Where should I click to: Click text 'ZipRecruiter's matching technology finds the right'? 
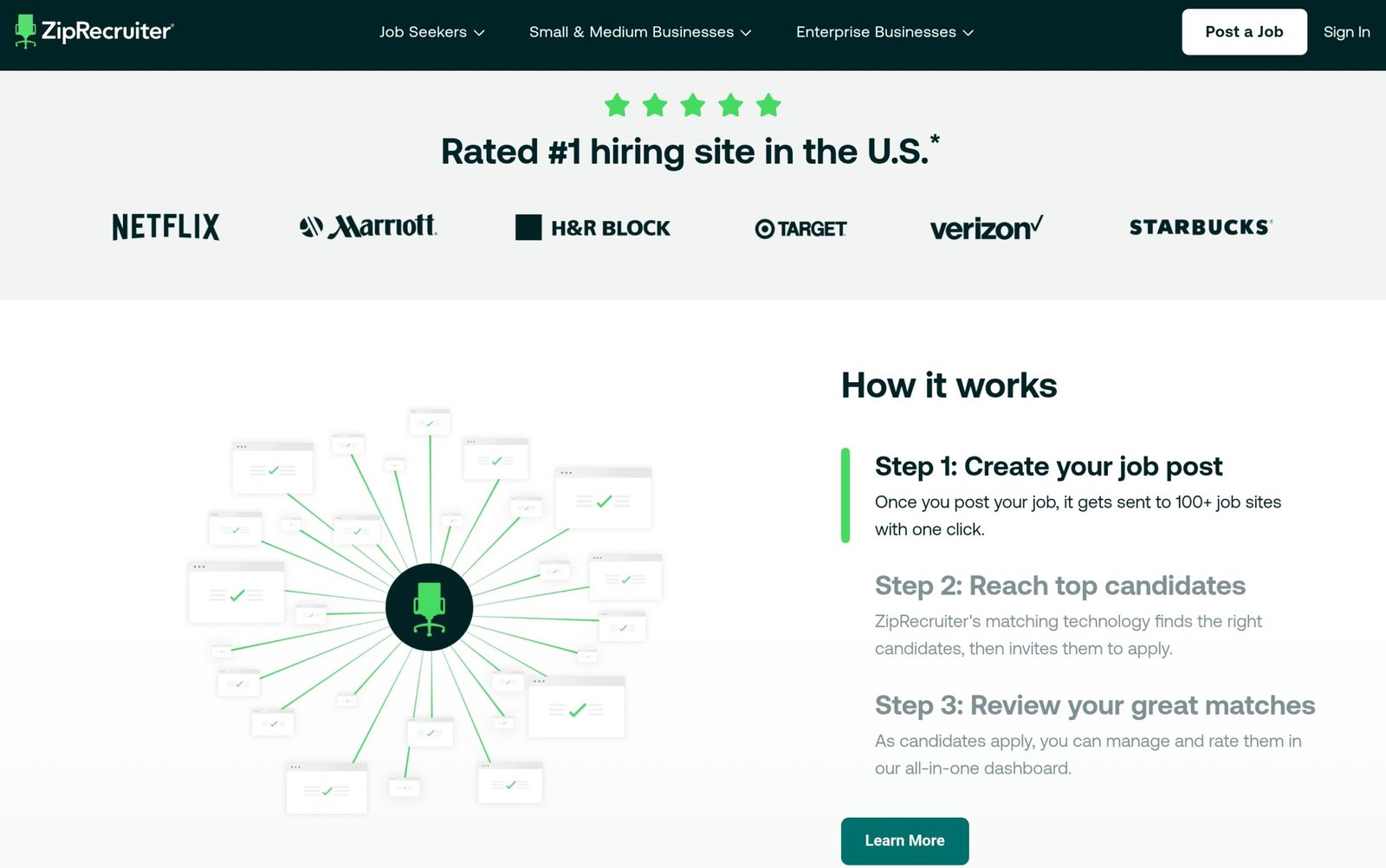[1068, 621]
